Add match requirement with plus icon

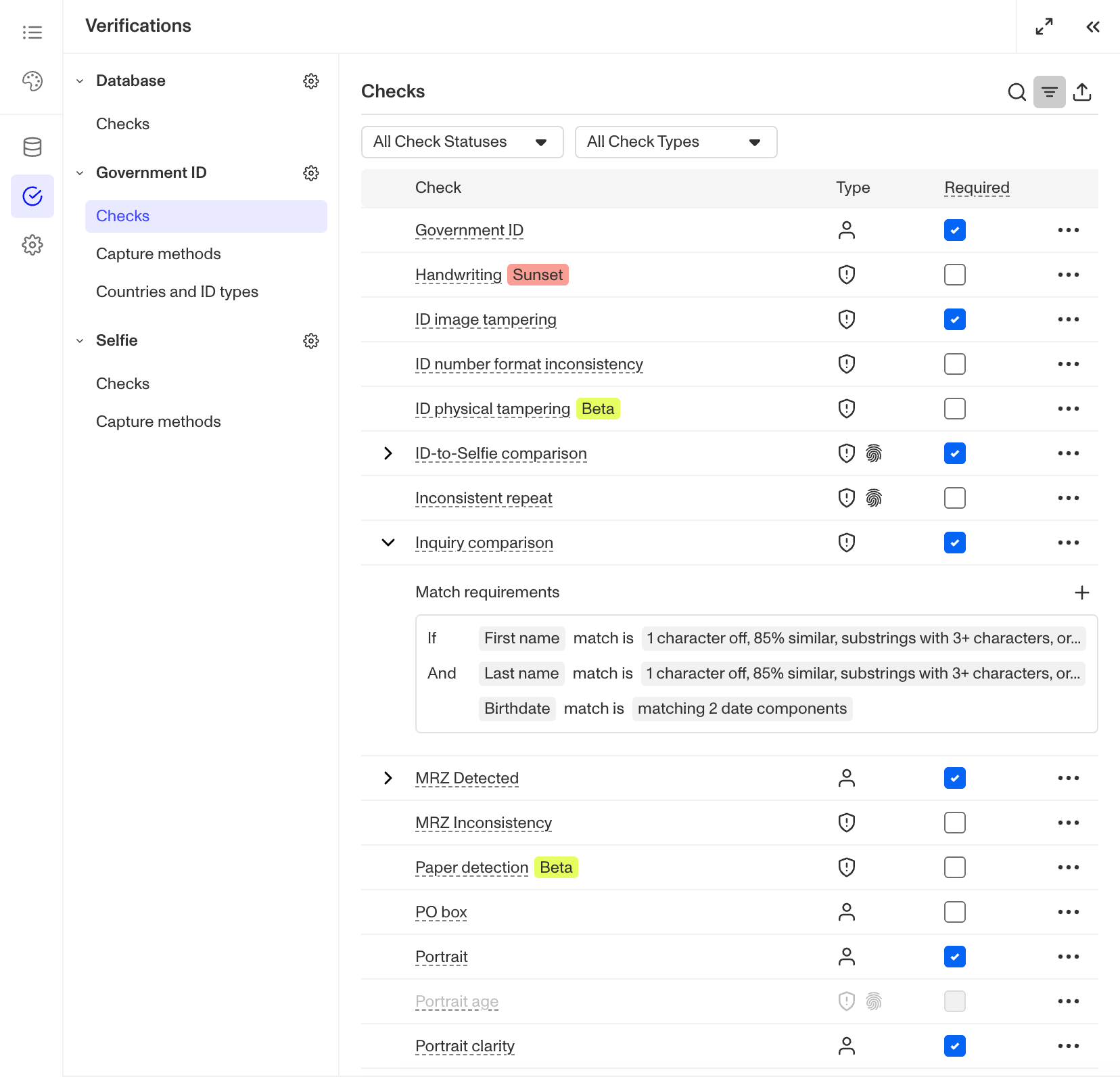tap(1082, 593)
